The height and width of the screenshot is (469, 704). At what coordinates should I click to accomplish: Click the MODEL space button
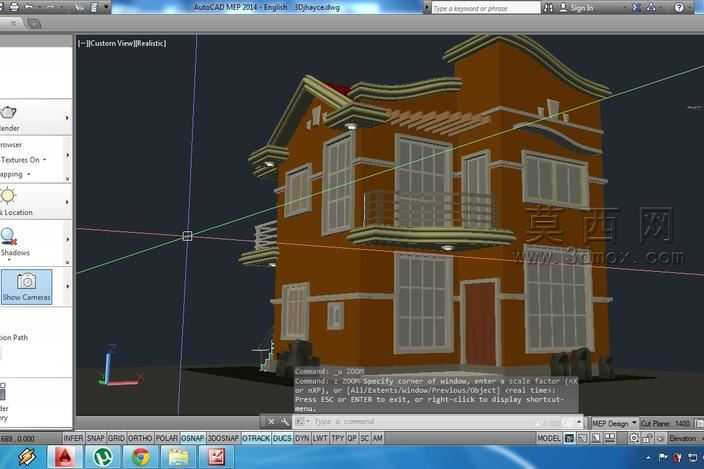point(549,438)
